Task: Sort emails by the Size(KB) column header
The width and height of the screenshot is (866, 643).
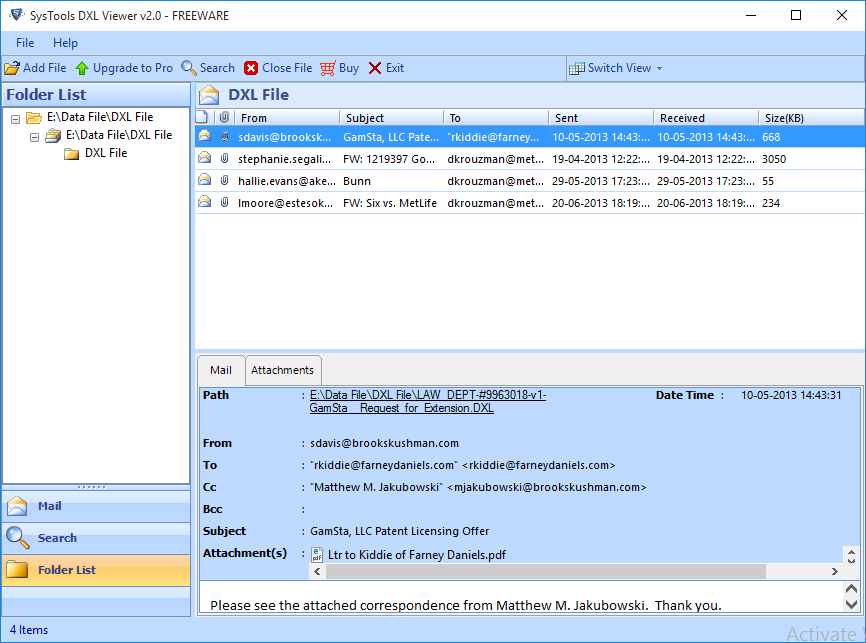Action: click(811, 118)
